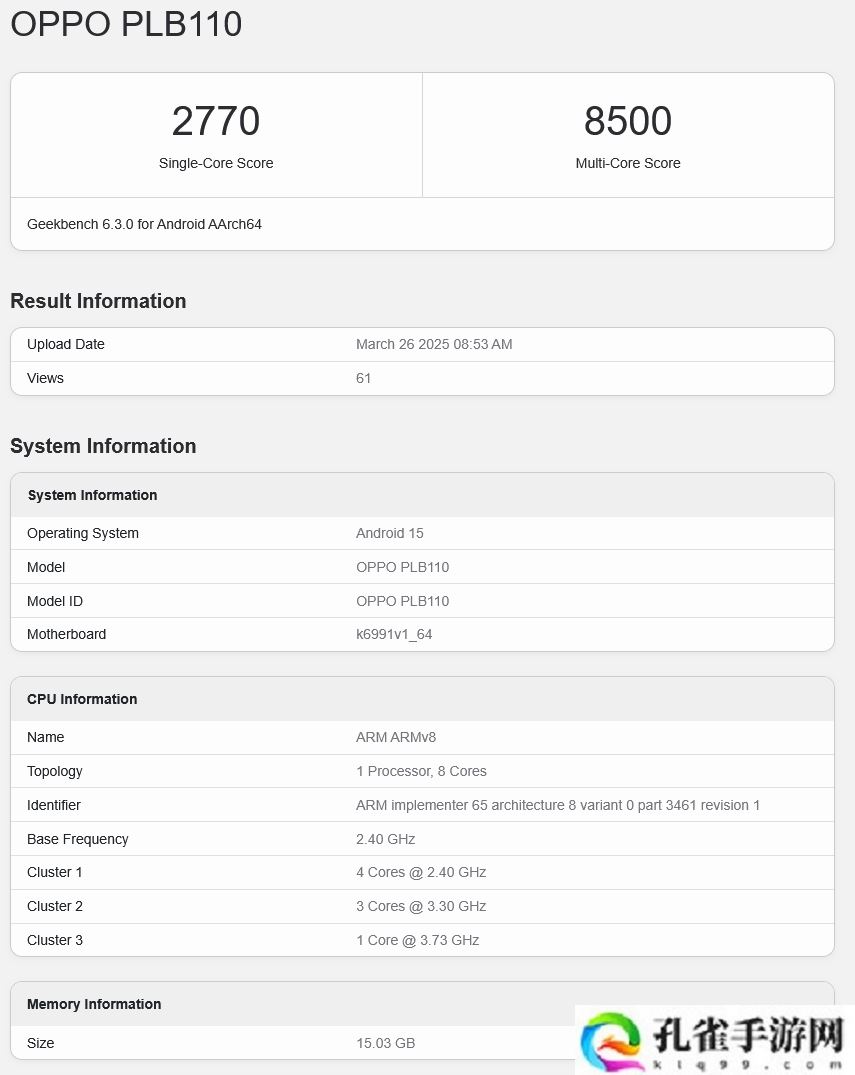Image resolution: width=855 pixels, height=1075 pixels.
Task: Select the 4 Cores @ 2.40 GHz value
Action: click(421, 872)
